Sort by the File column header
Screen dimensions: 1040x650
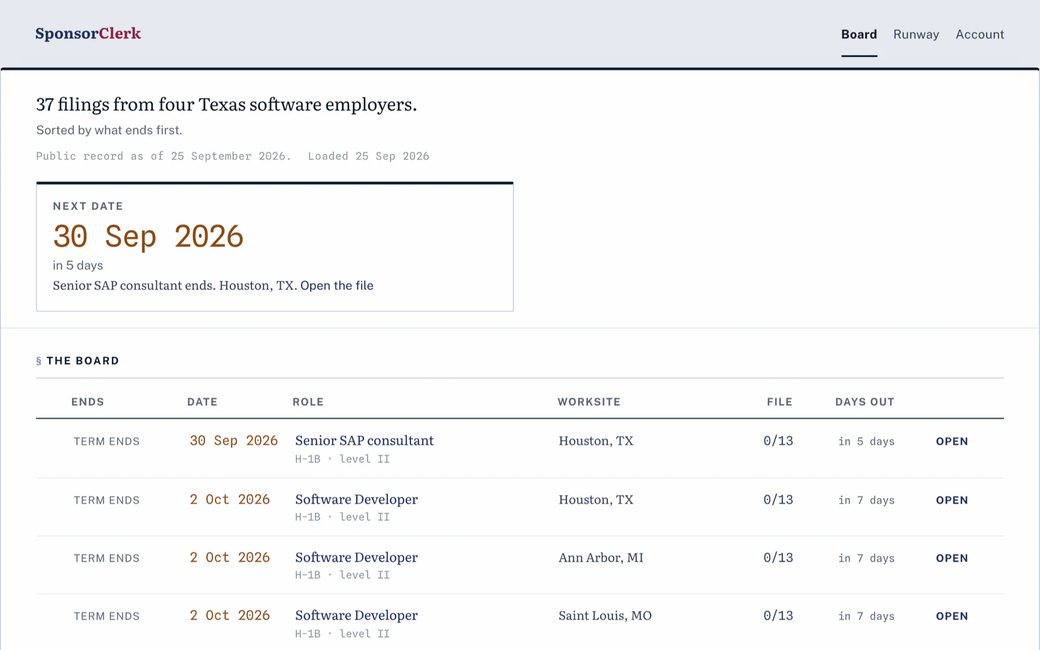pyautogui.click(x=779, y=402)
